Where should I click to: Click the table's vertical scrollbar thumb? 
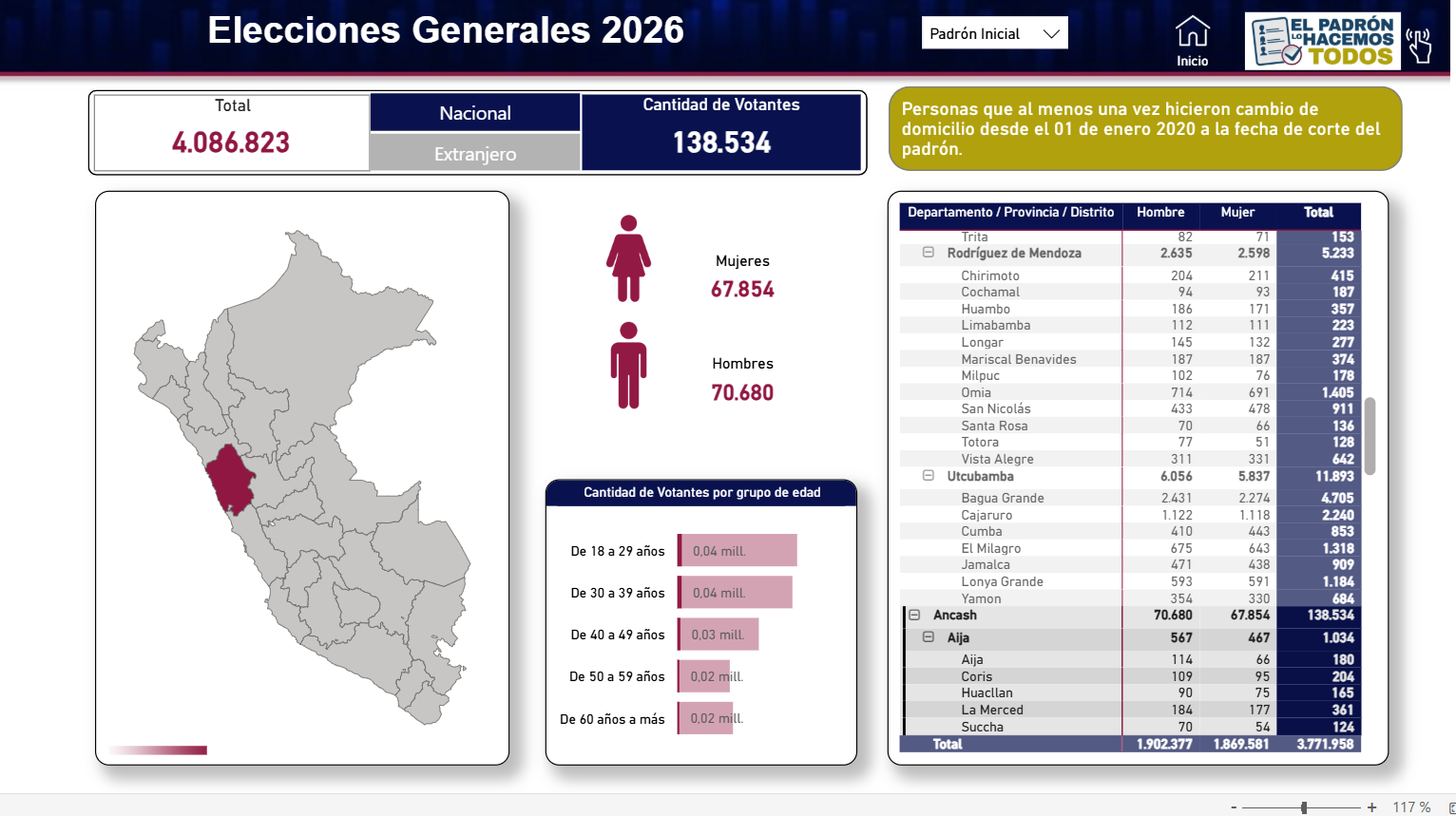pos(1370,435)
